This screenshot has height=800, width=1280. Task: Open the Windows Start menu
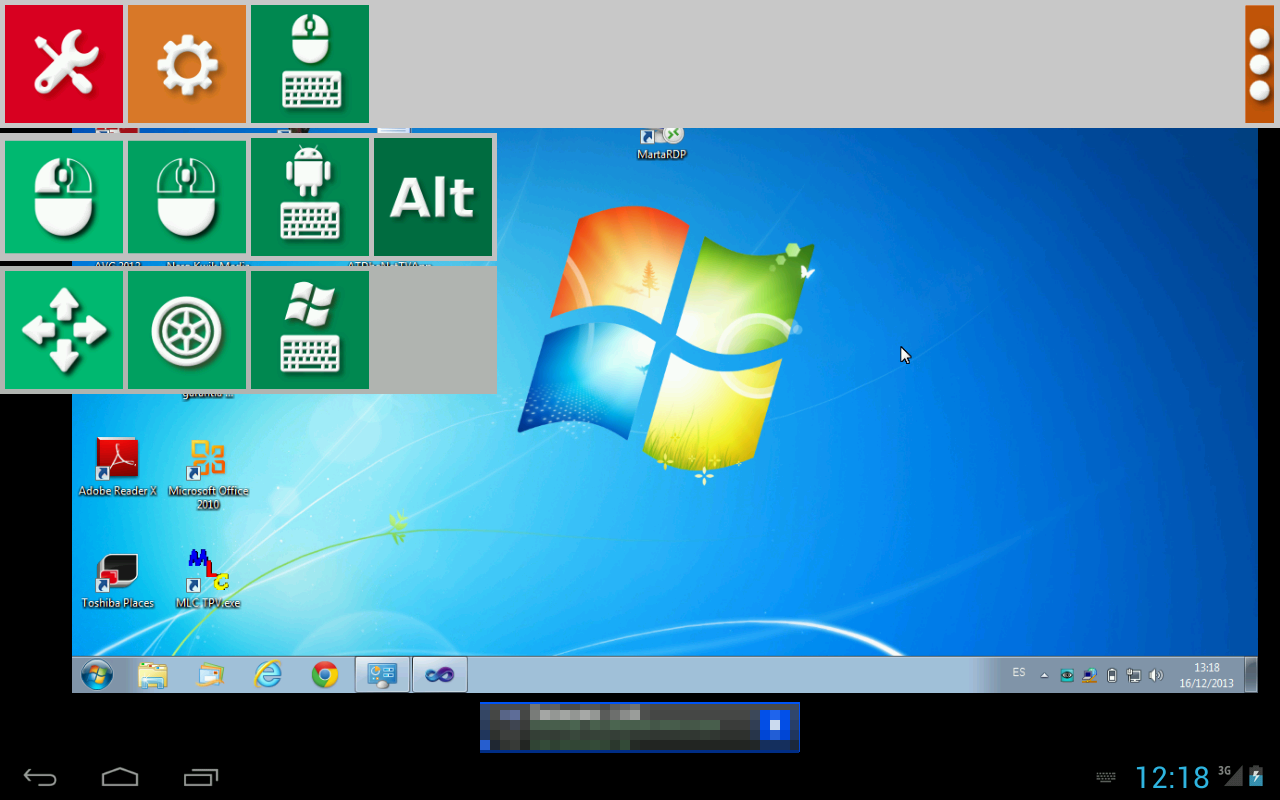pyautogui.click(x=96, y=674)
